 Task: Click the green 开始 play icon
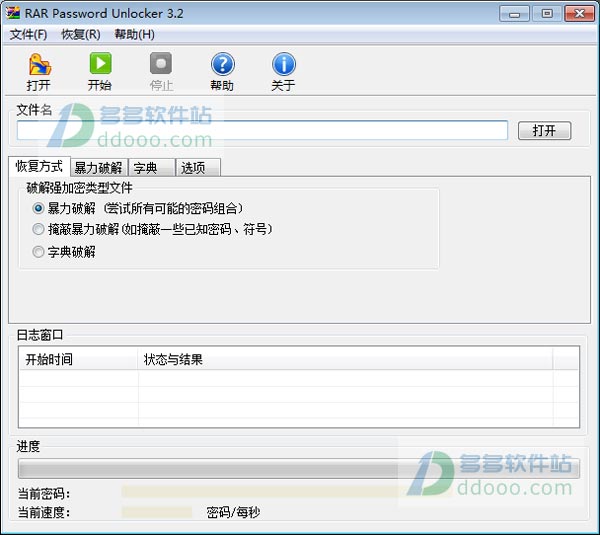pyautogui.click(x=100, y=63)
